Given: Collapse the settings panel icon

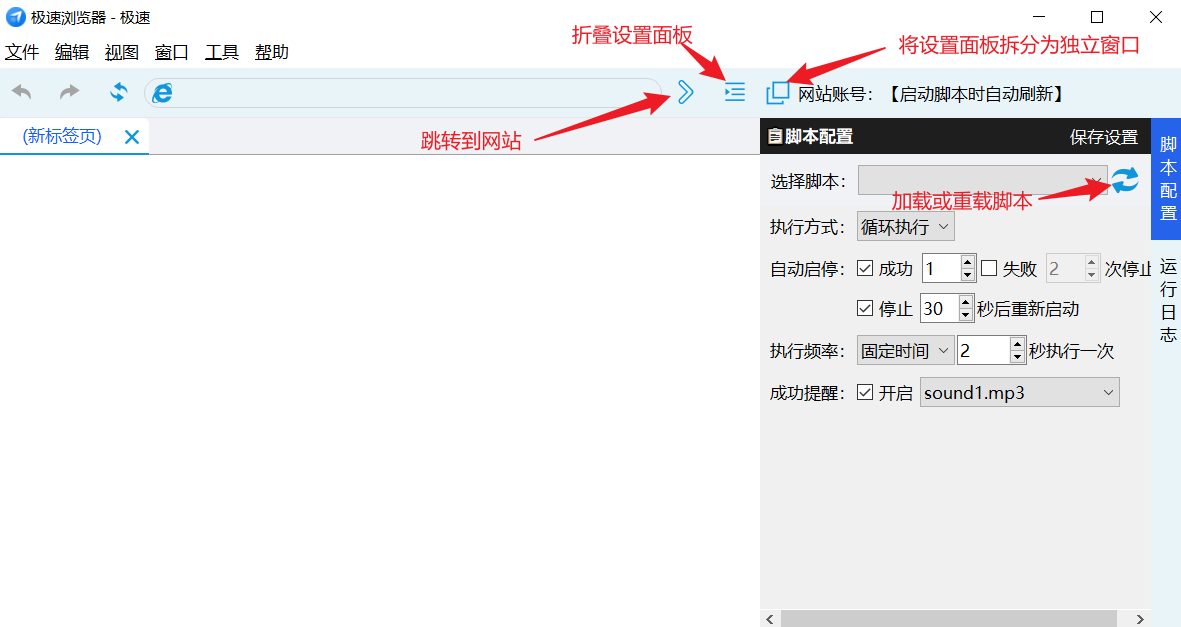Looking at the screenshot, I should point(735,93).
